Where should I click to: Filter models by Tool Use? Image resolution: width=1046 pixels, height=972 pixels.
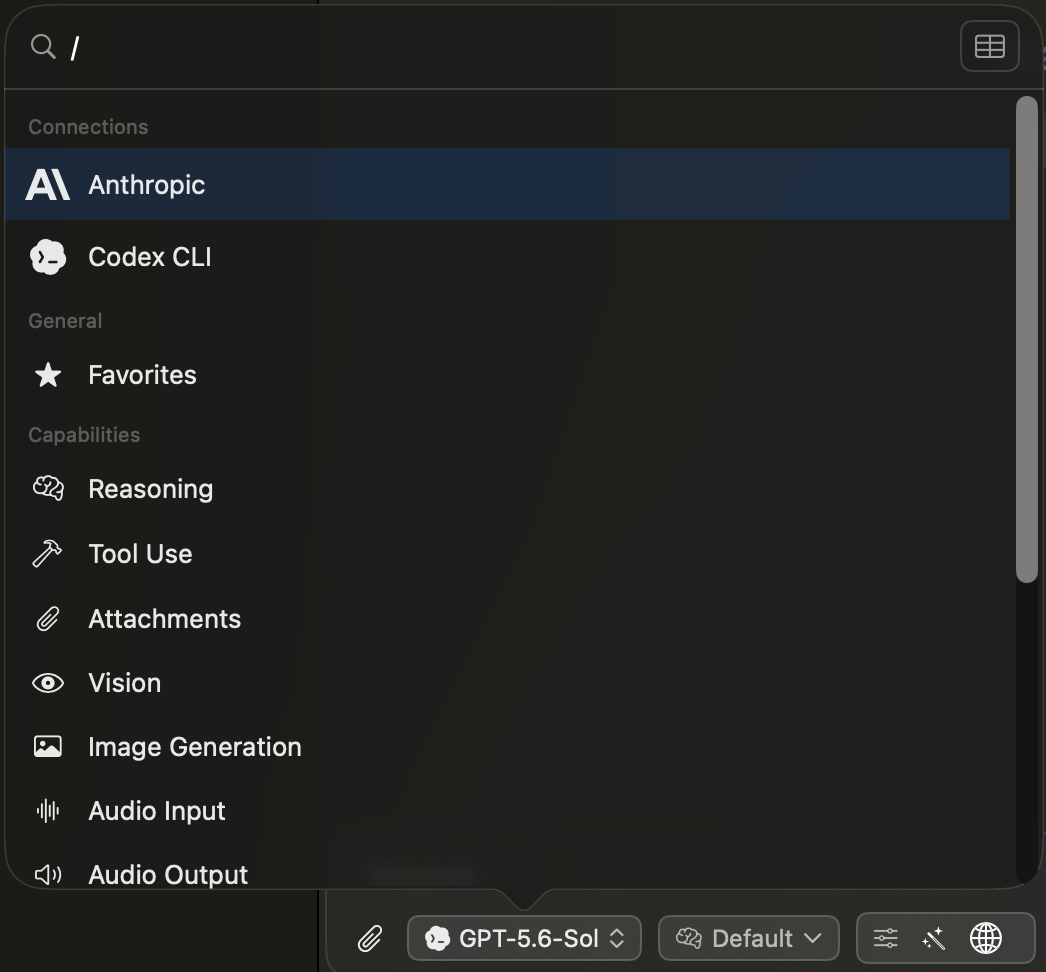point(507,554)
